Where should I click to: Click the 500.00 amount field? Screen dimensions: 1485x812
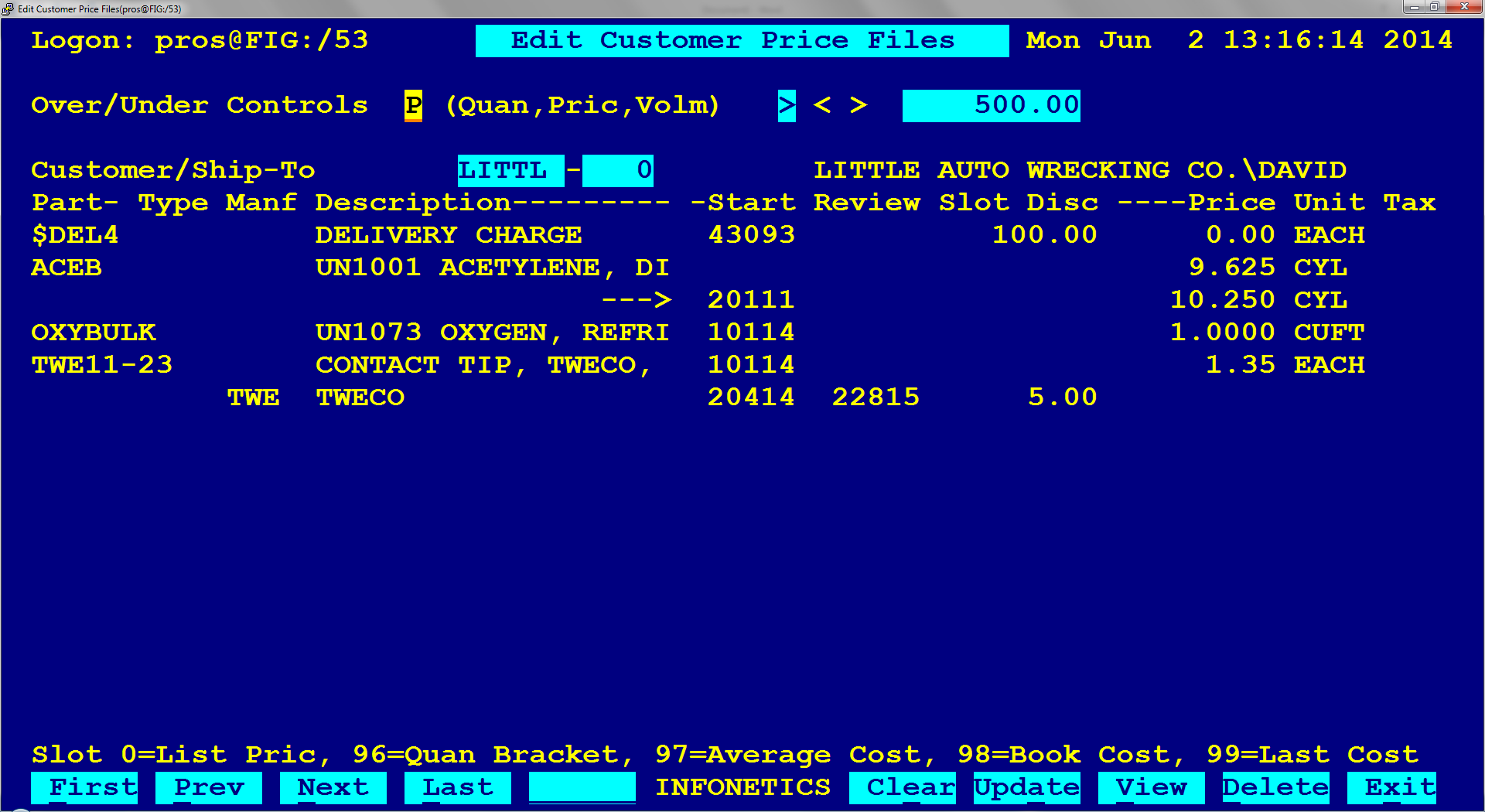[992, 105]
